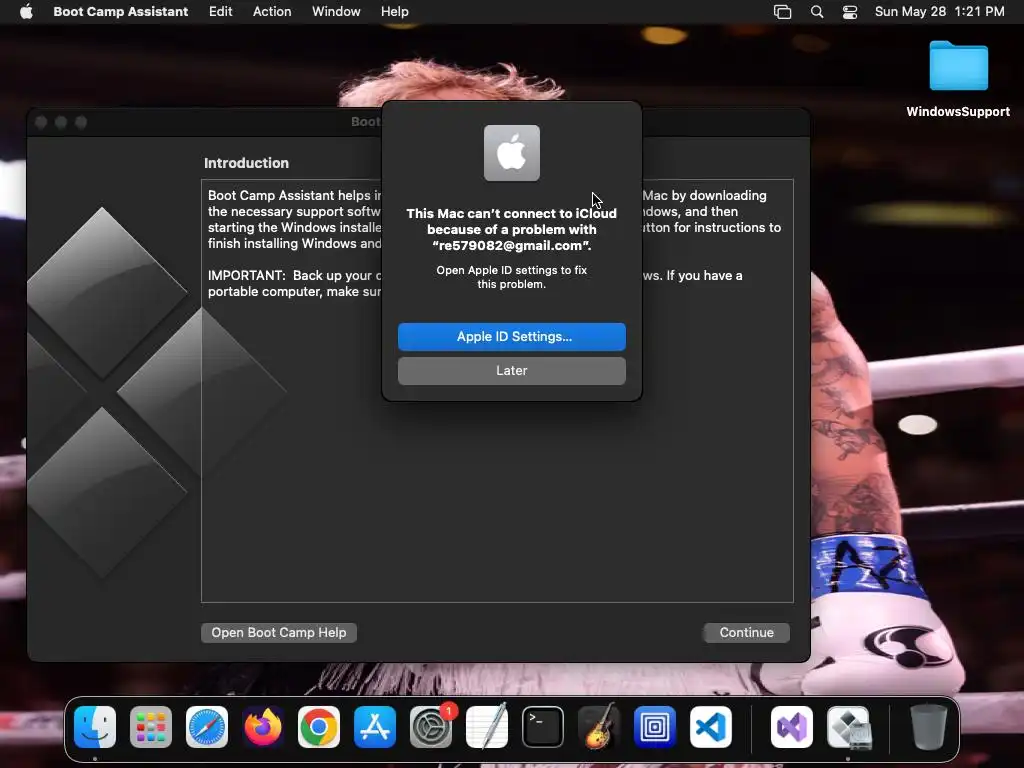
Task: Open the Window menu
Action: point(336,12)
